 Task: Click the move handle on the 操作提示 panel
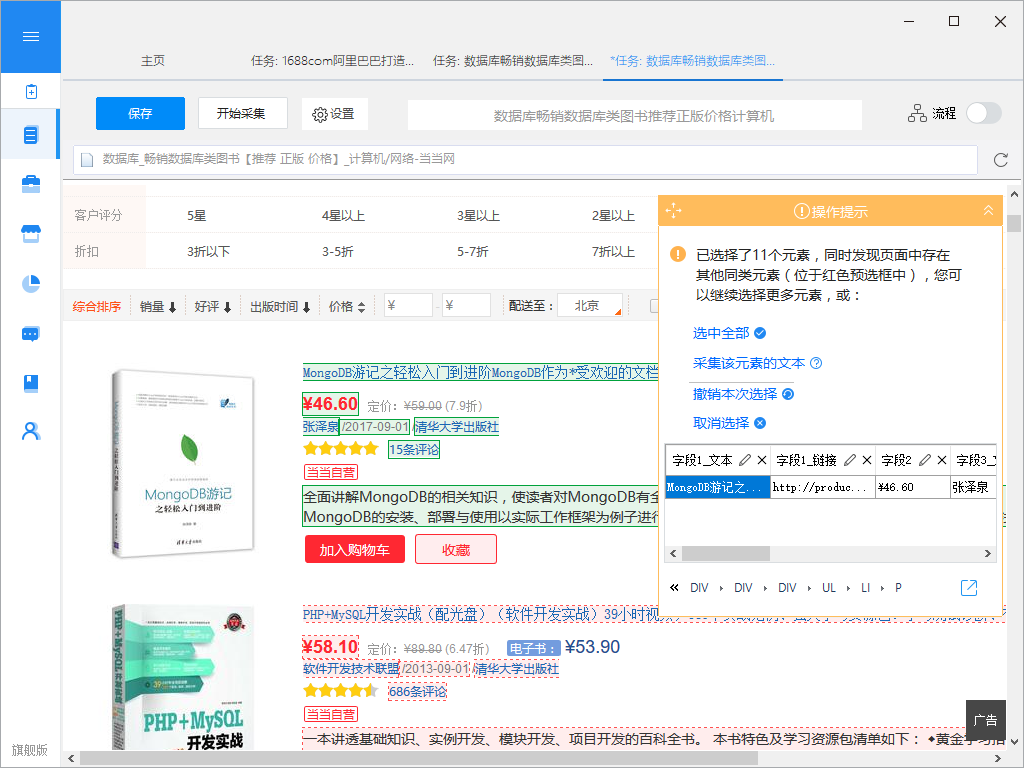click(x=673, y=211)
